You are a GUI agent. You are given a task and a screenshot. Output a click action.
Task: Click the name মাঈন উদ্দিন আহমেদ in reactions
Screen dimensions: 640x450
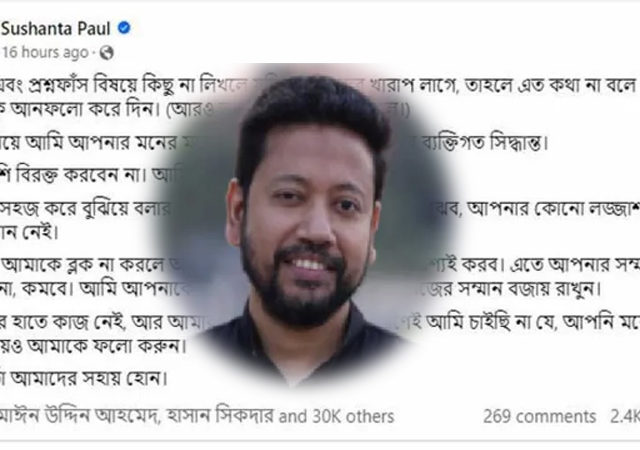point(80,416)
